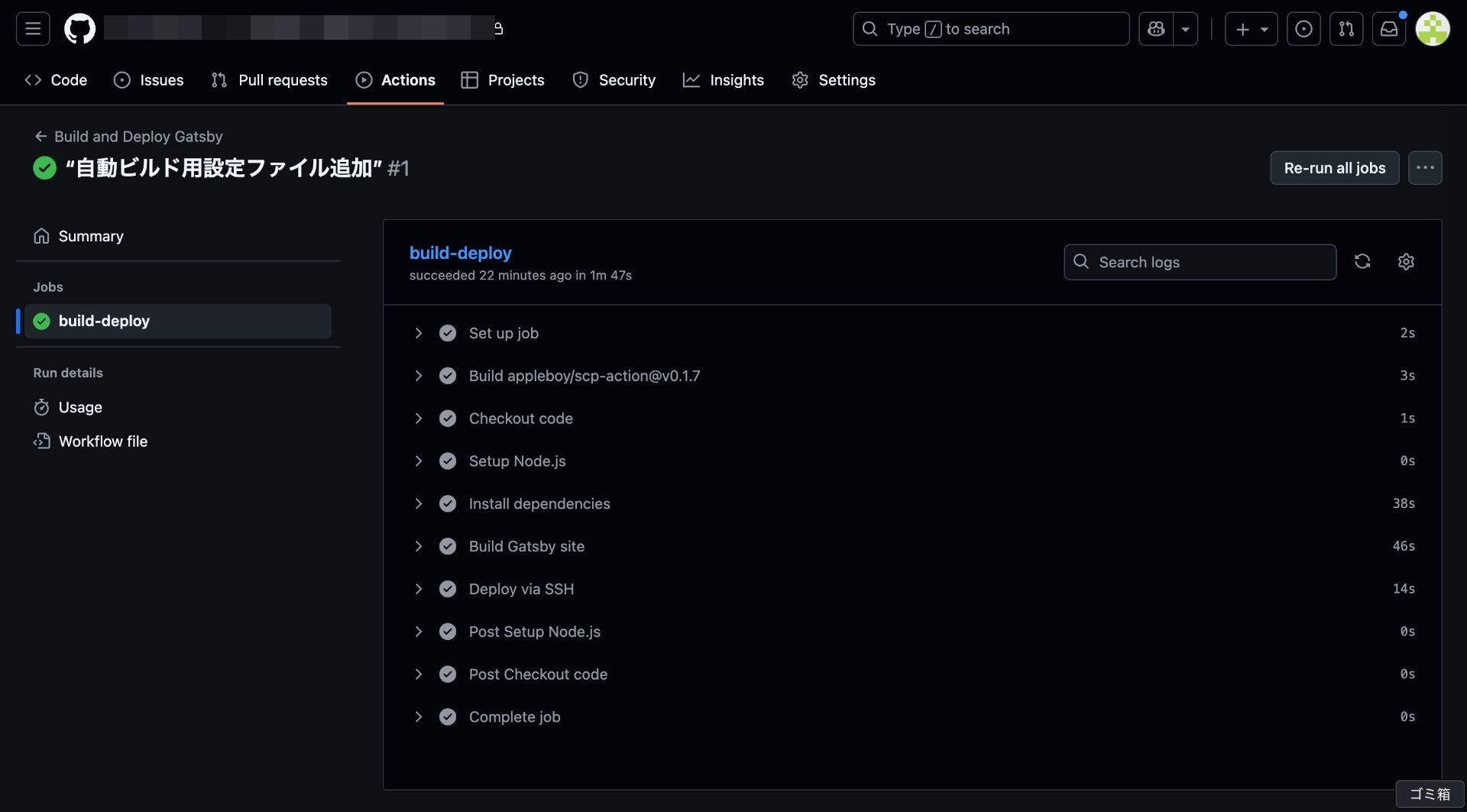Viewport: 1467px width, 812px height.
Task: Click the Set up job 2s duration
Action: [x=1407, y=333]
